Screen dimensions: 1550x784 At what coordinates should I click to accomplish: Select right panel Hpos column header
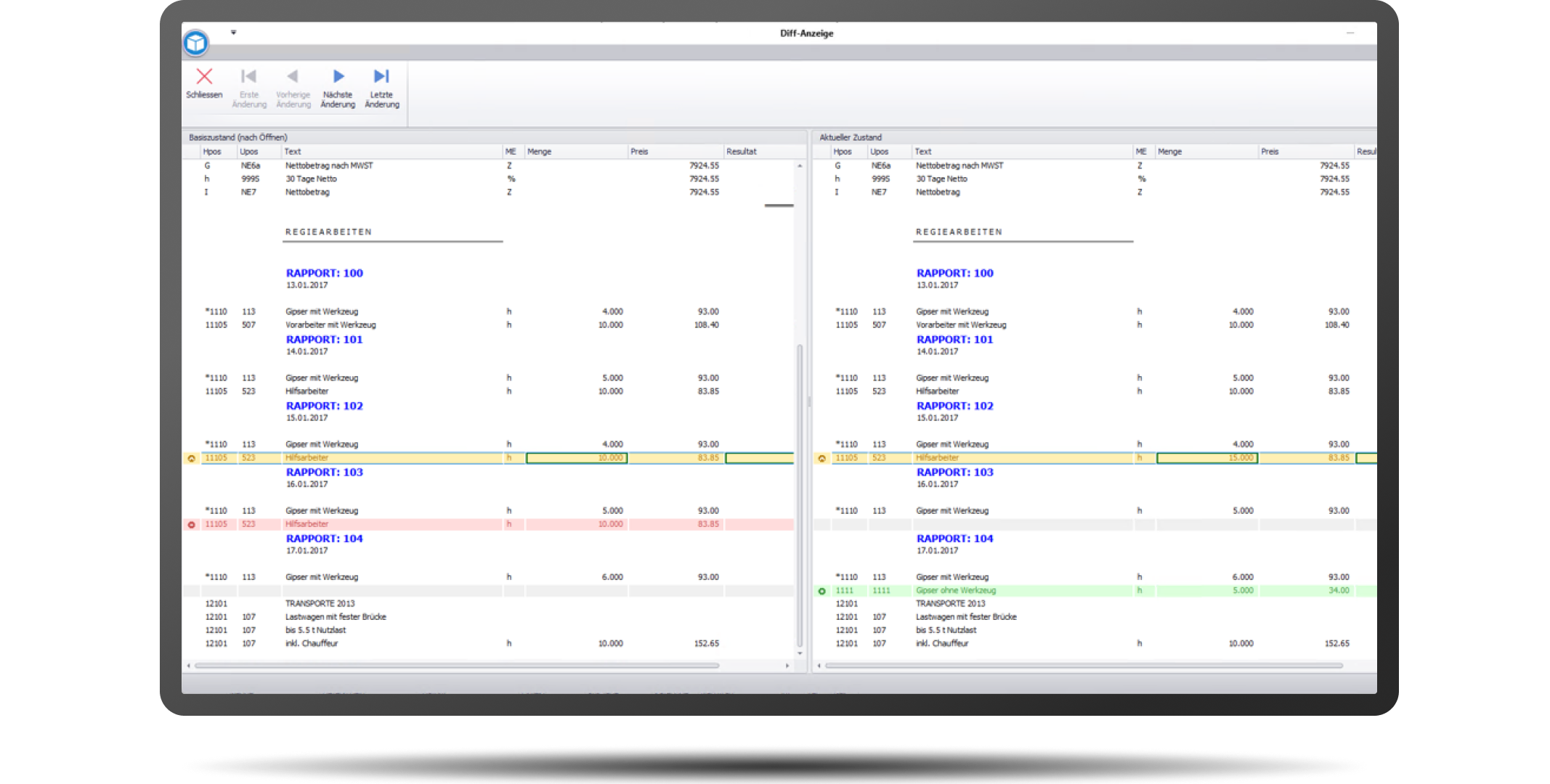tap(849, 152)
